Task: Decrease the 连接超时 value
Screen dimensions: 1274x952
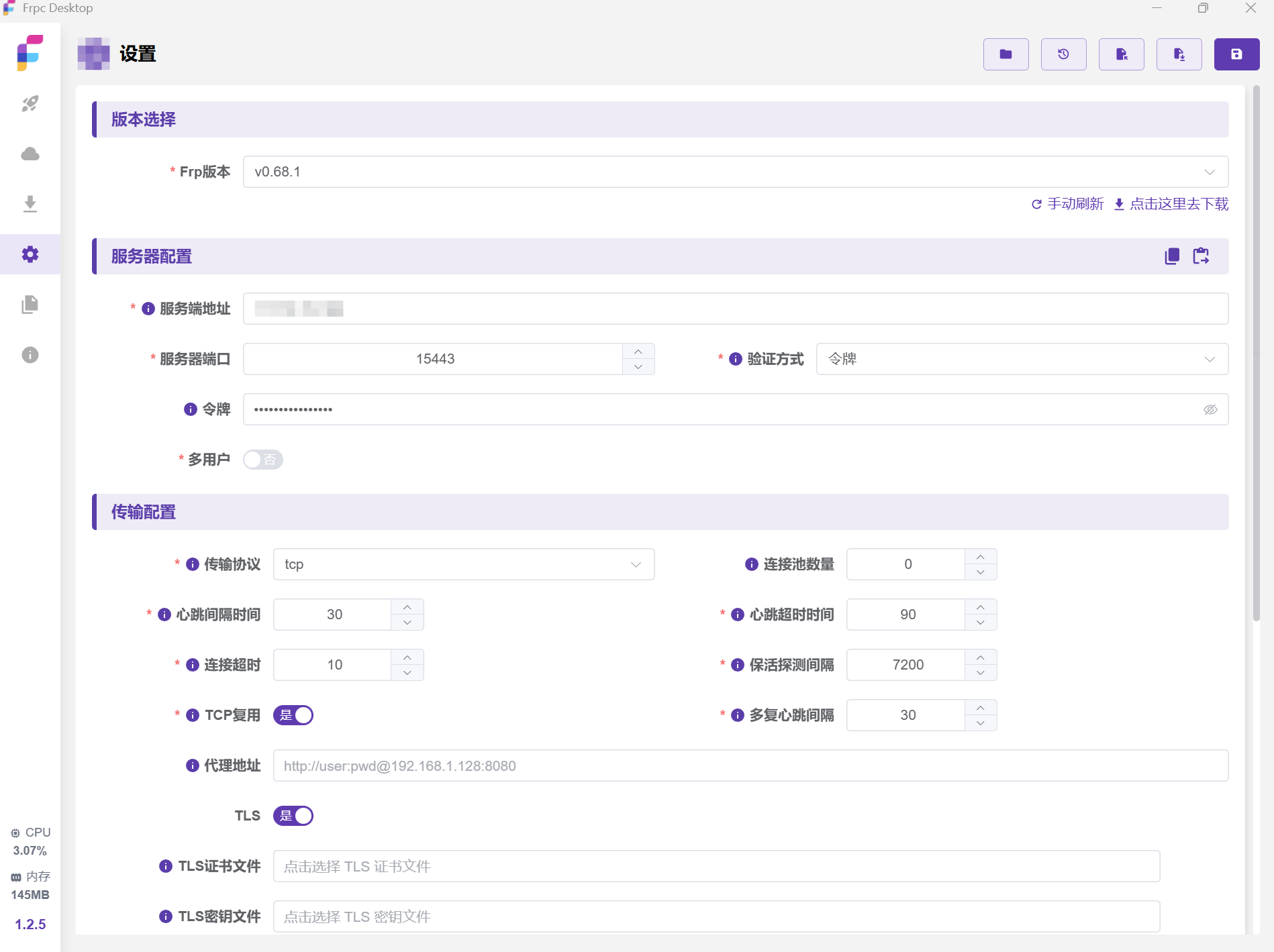Action: pos(407,673)
